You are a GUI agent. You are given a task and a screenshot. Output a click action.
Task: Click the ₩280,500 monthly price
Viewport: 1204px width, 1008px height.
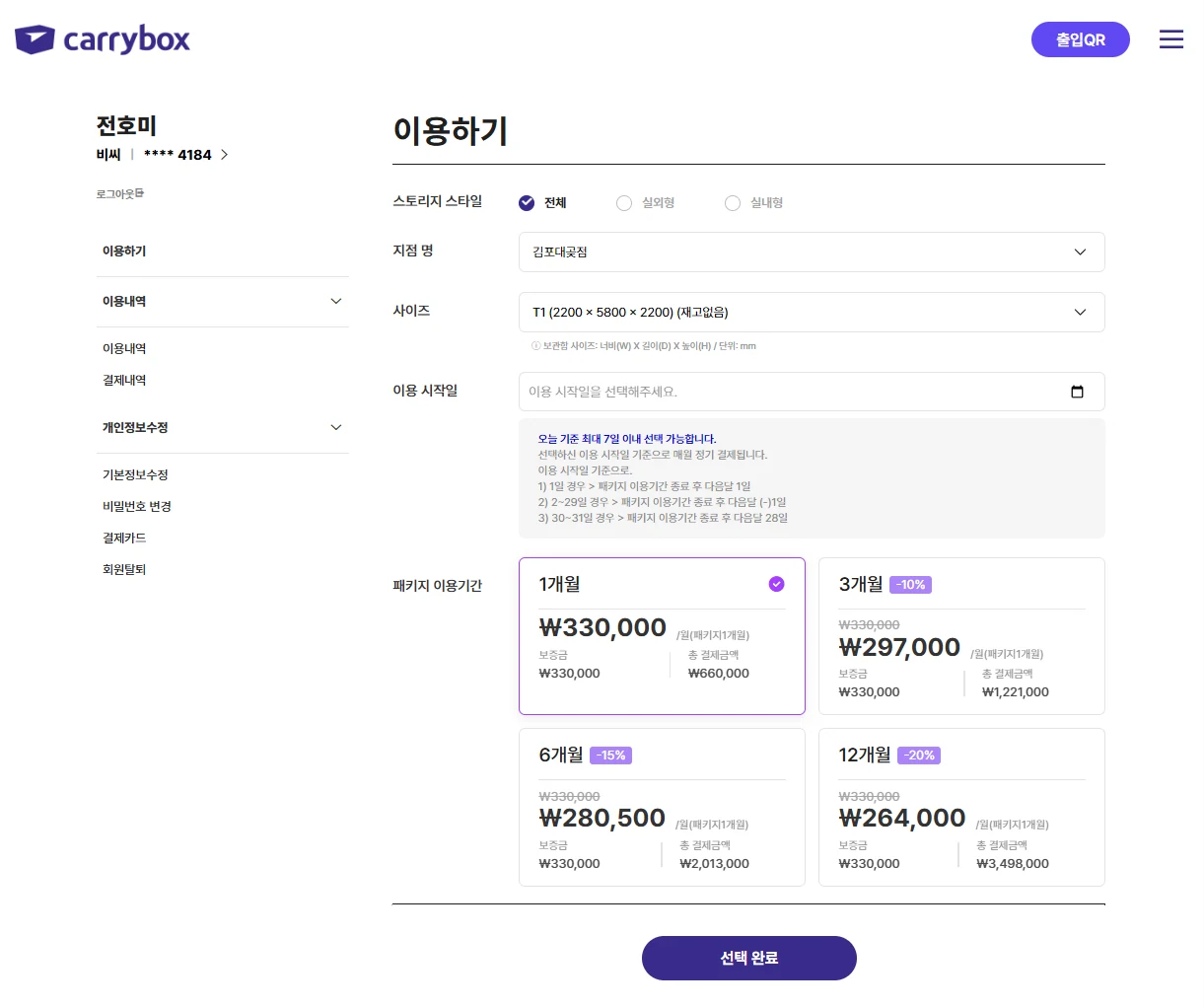coord(602,818)
